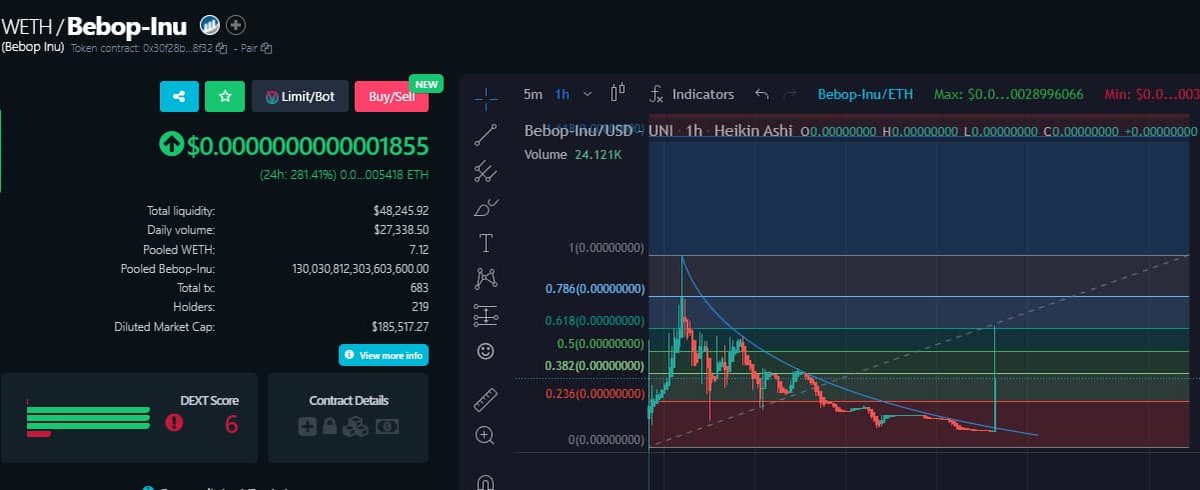The height and width of the screenshot is (490, 1200).
Task: Click the CoinMarketCap chart icon near title
Action: coord(210,25)
